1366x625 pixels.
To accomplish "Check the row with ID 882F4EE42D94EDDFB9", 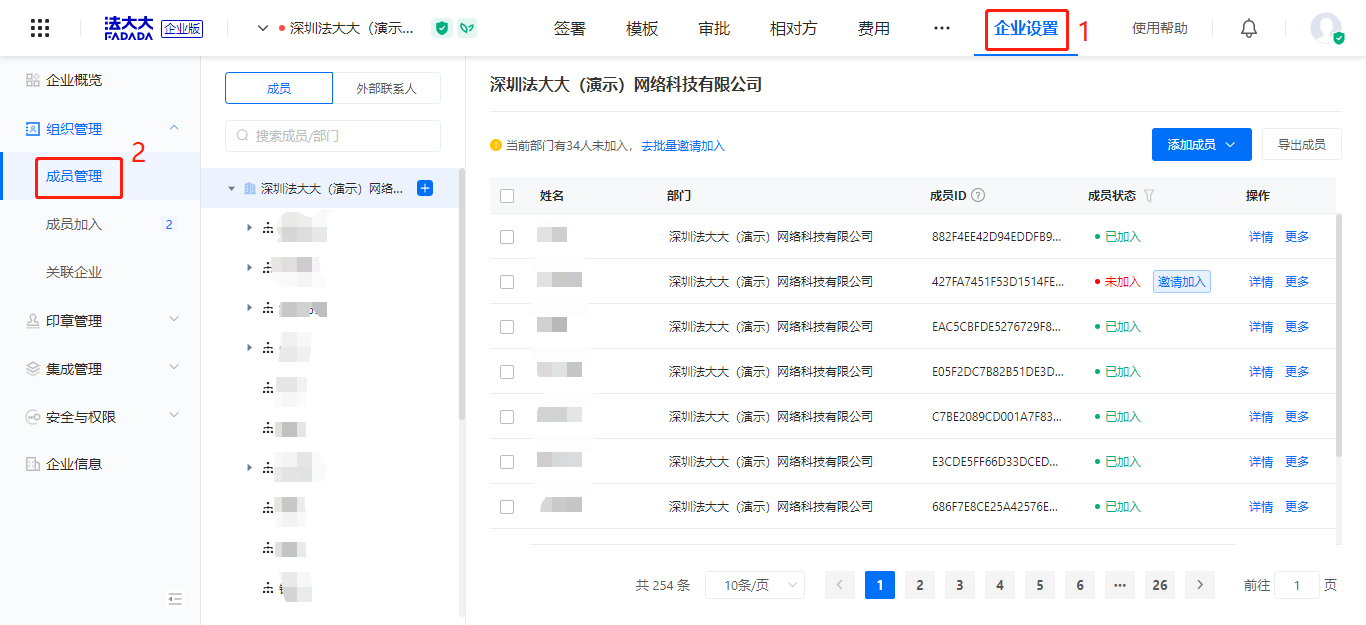I will 507,237.
